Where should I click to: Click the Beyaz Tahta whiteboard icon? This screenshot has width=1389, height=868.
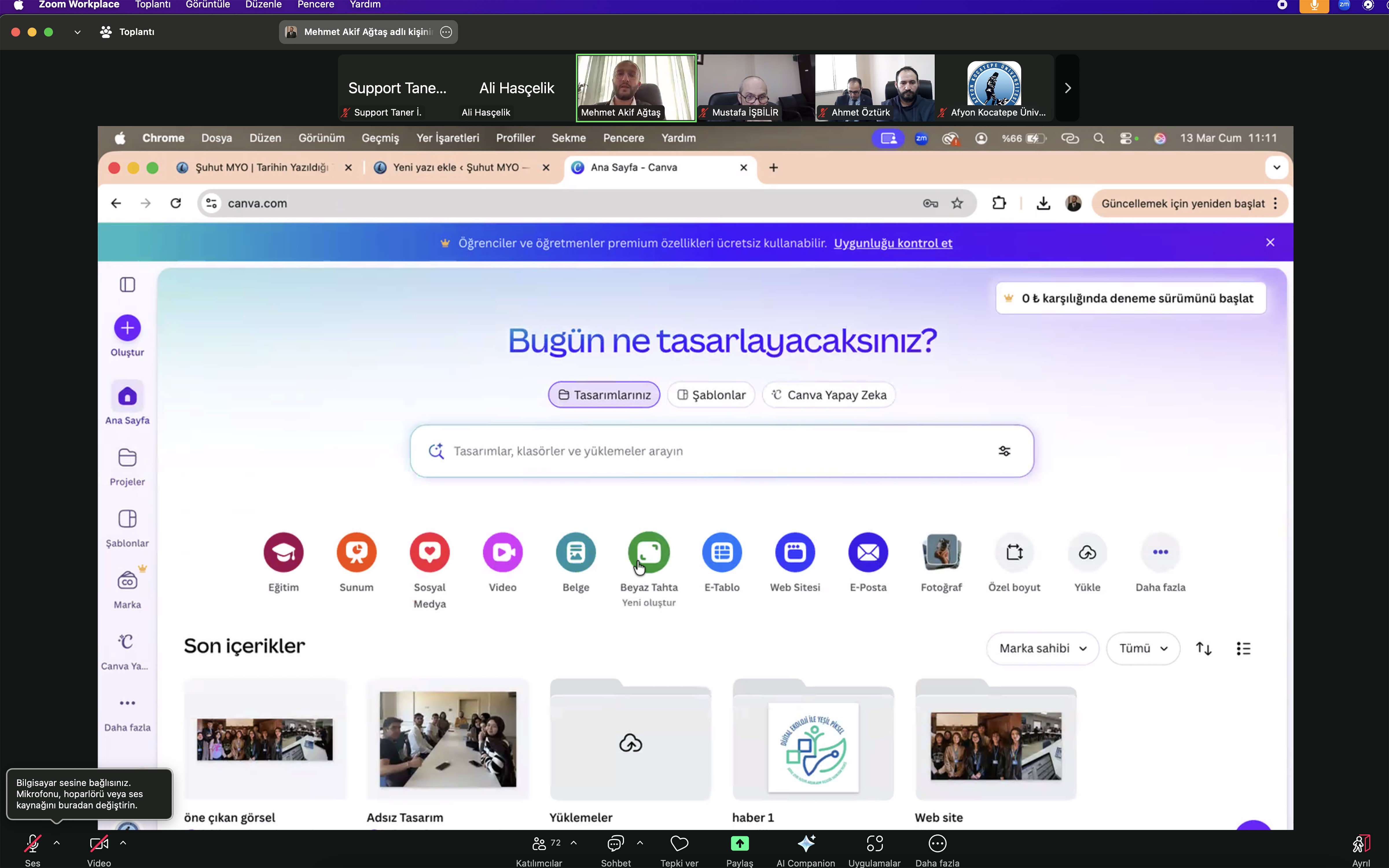(648, 552)
